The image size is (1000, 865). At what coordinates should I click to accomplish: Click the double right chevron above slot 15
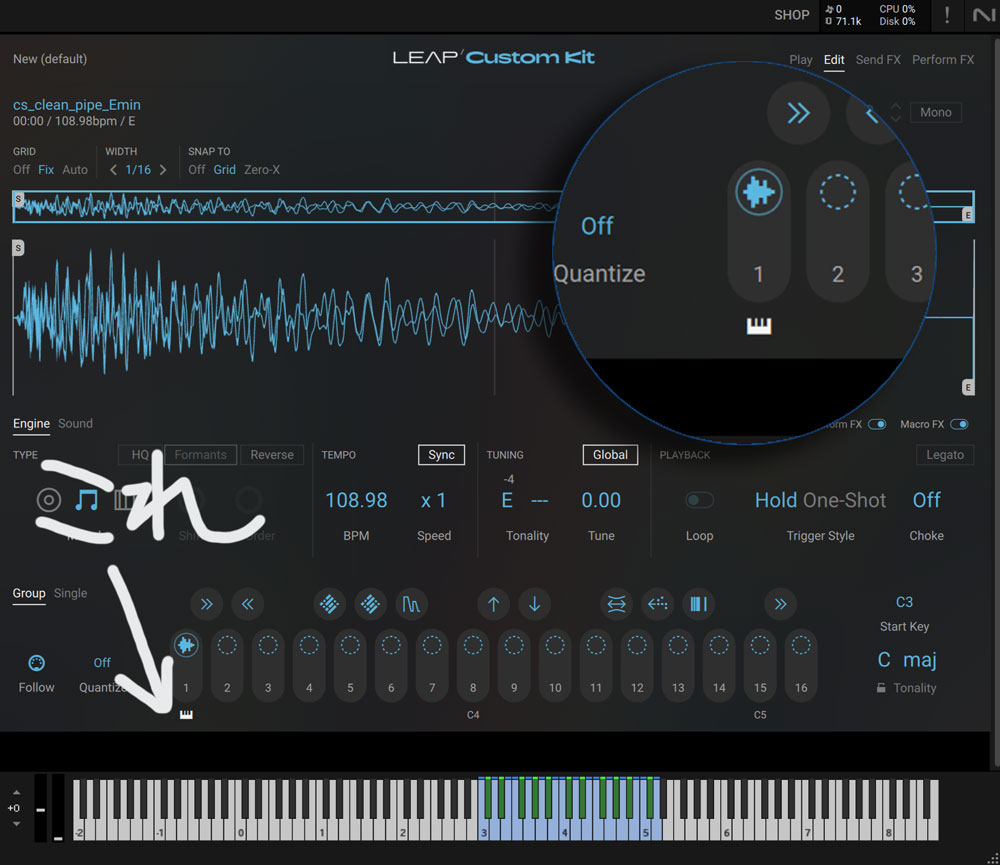(781, 604)
